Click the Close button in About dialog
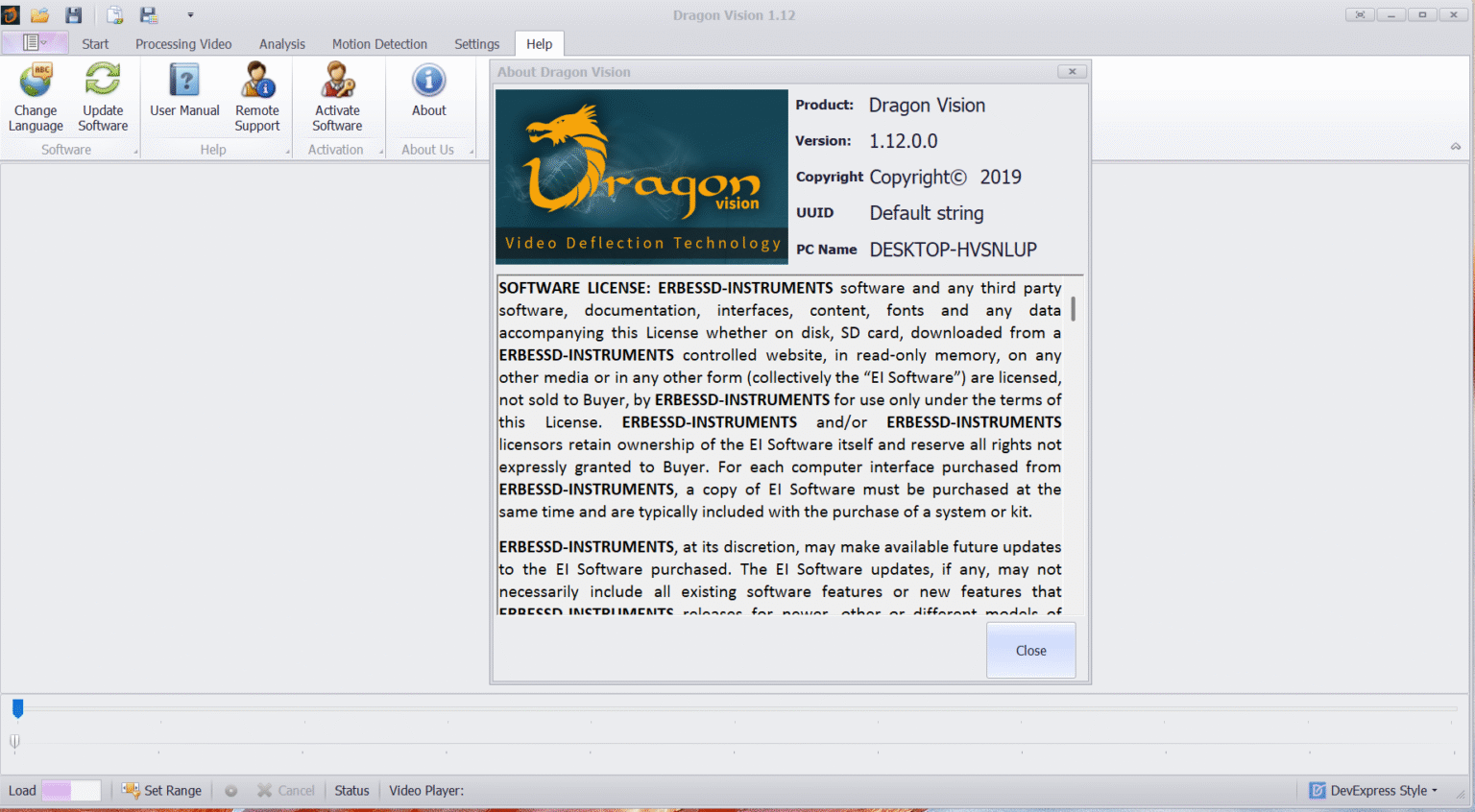The image size is (1475, 812). point(1031,651)
